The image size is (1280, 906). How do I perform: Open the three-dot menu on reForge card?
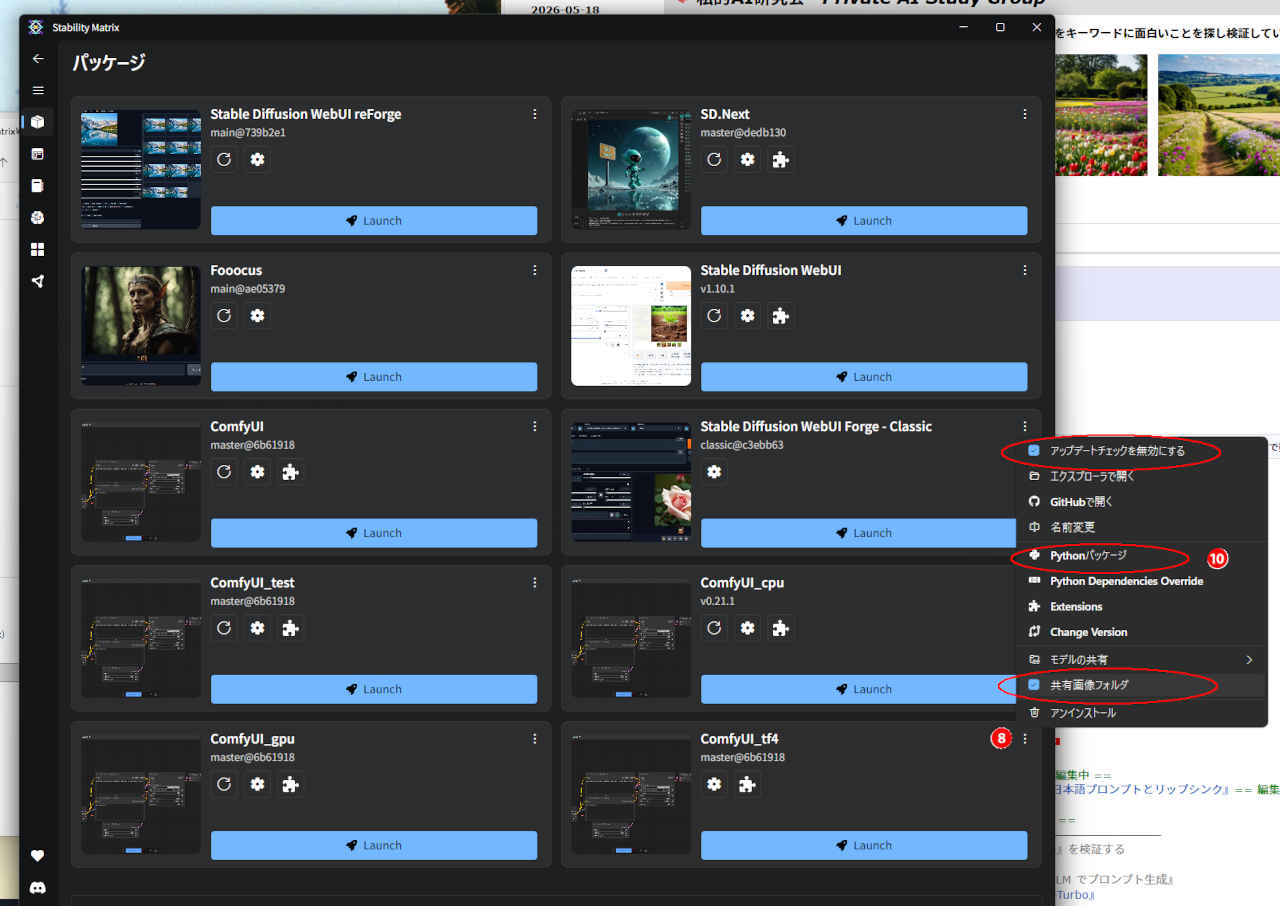pos(535,114)
